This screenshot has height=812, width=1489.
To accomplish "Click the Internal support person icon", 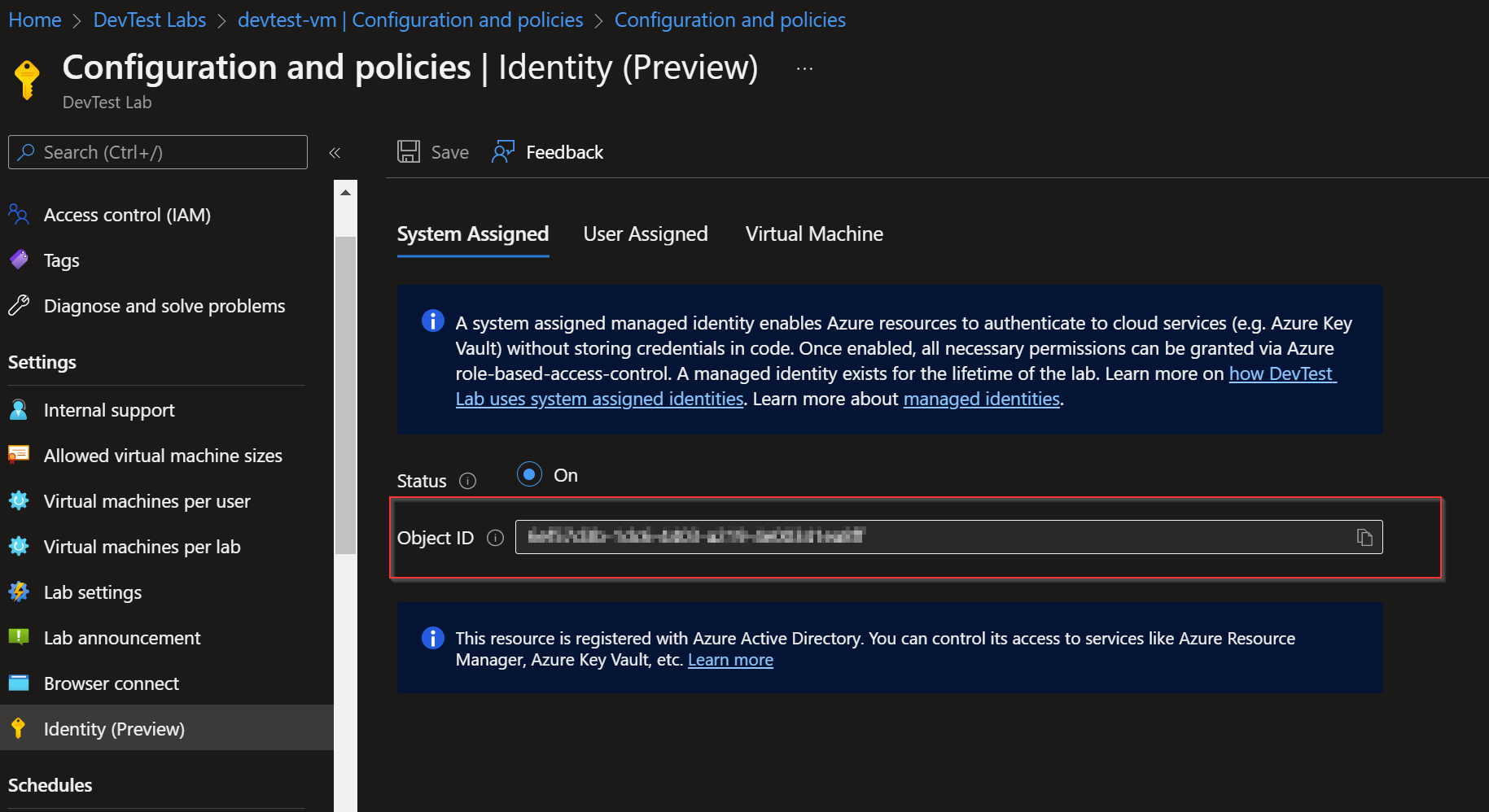I will 19,410.
